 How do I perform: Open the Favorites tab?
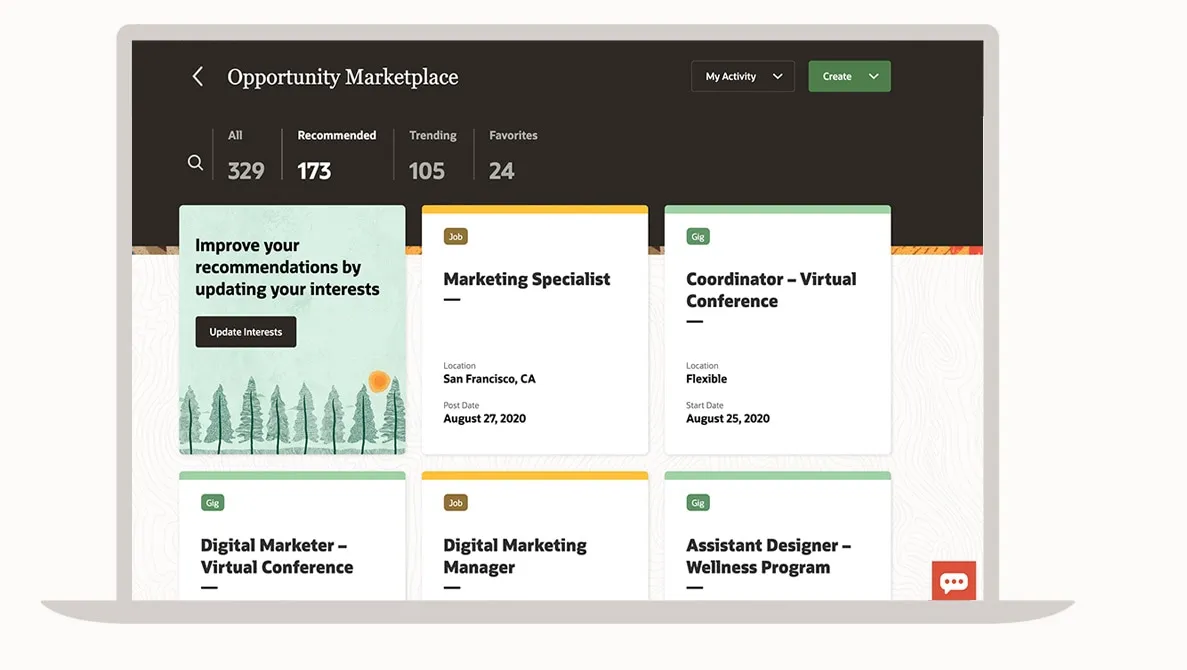[512, 156]
